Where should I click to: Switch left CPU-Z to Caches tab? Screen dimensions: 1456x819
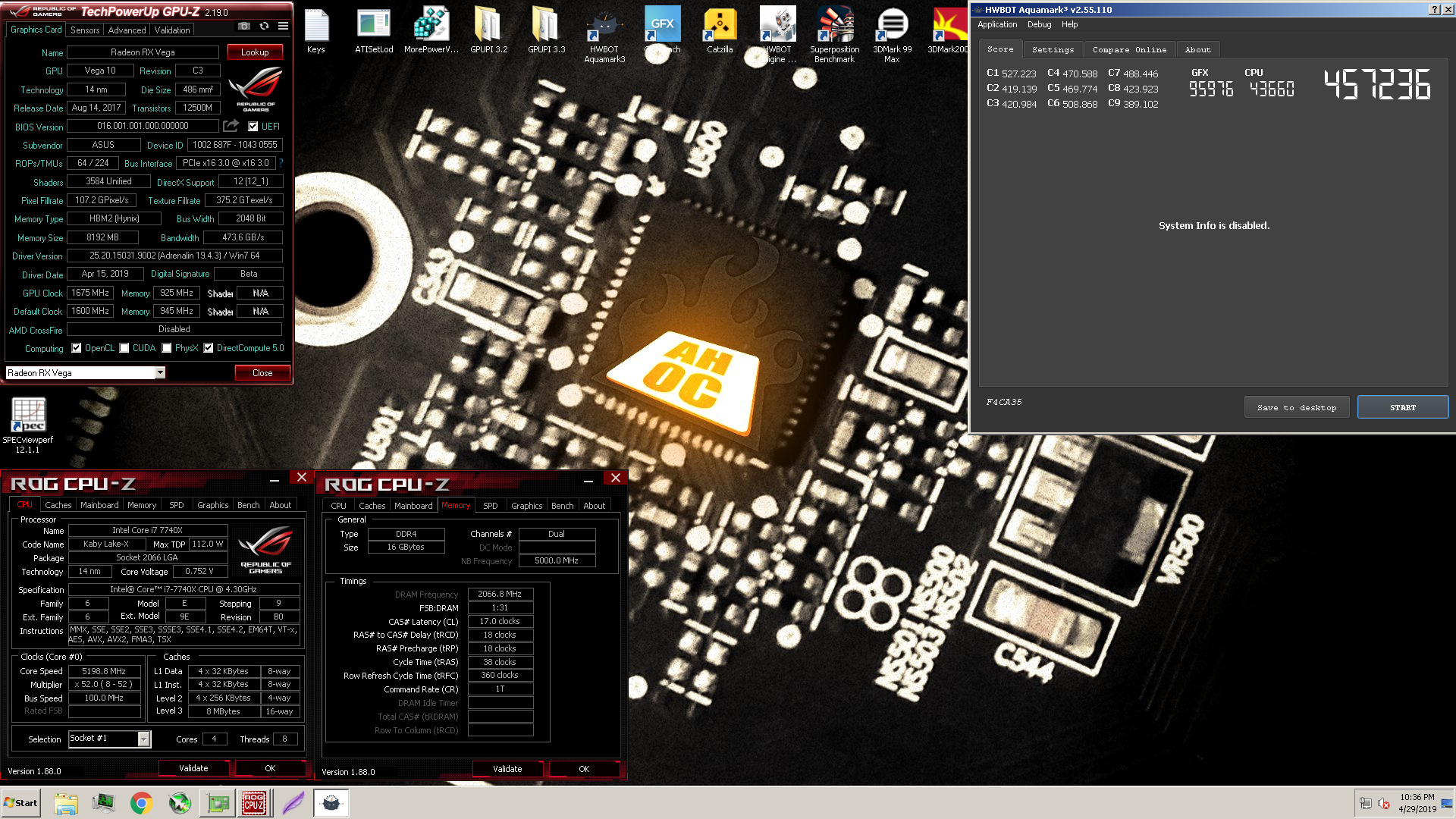click(x=58, y=505)
